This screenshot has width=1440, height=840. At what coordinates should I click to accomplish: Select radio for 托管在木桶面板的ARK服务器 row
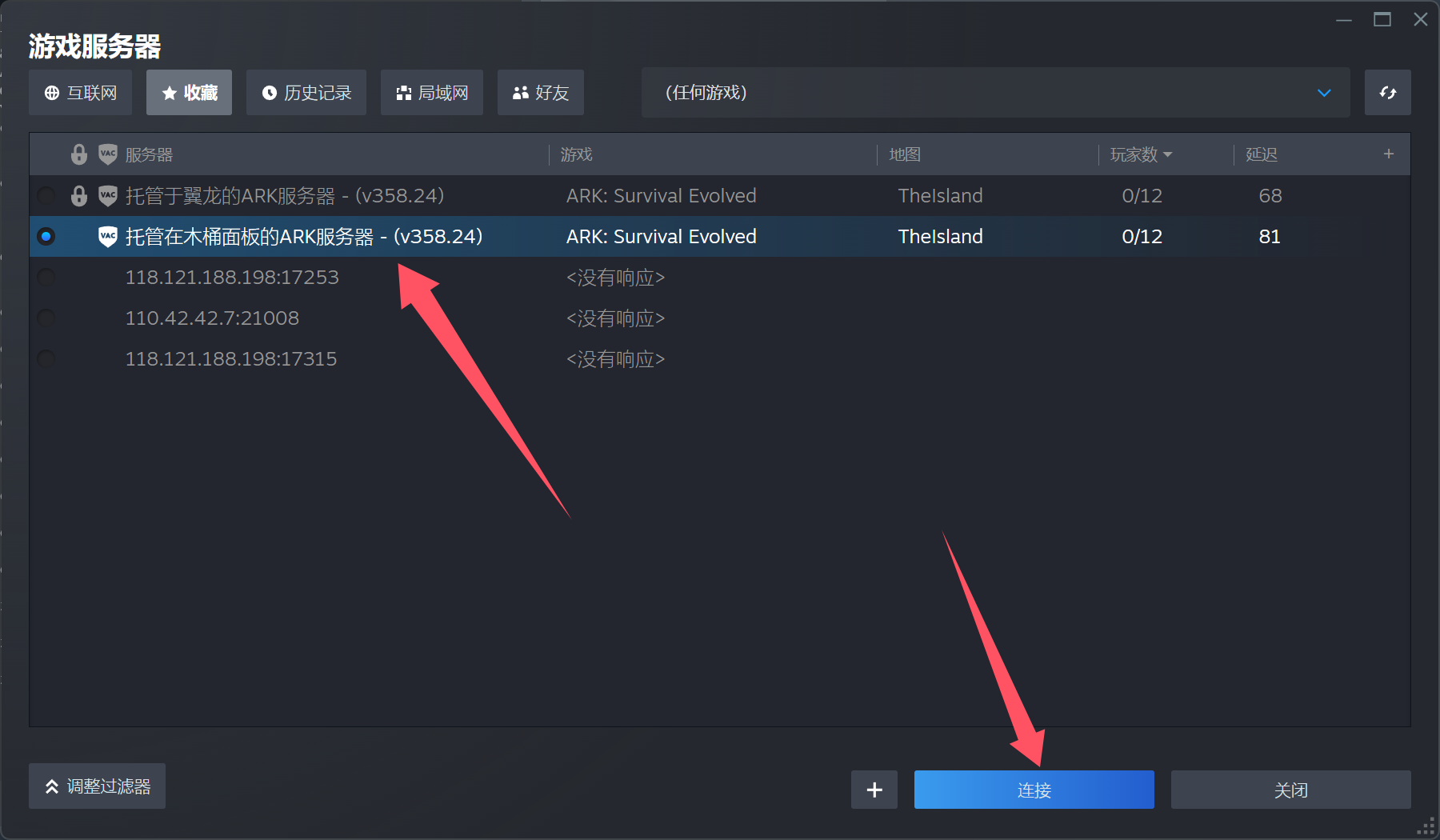[46, 236]
